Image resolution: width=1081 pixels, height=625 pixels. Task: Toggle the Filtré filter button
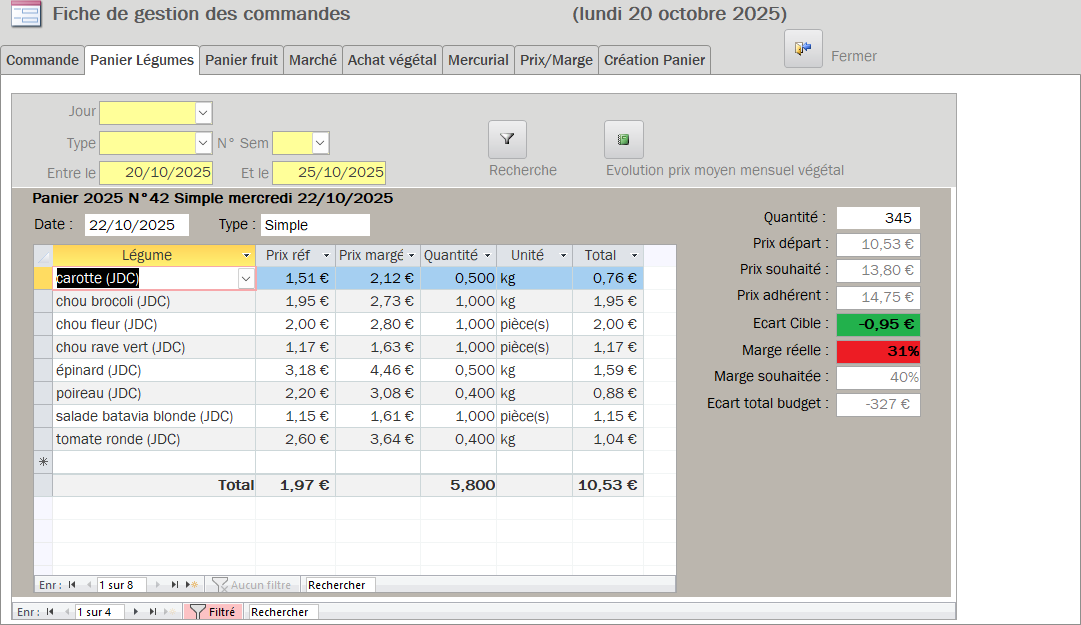pyautogui.click(x=213, y=612)
